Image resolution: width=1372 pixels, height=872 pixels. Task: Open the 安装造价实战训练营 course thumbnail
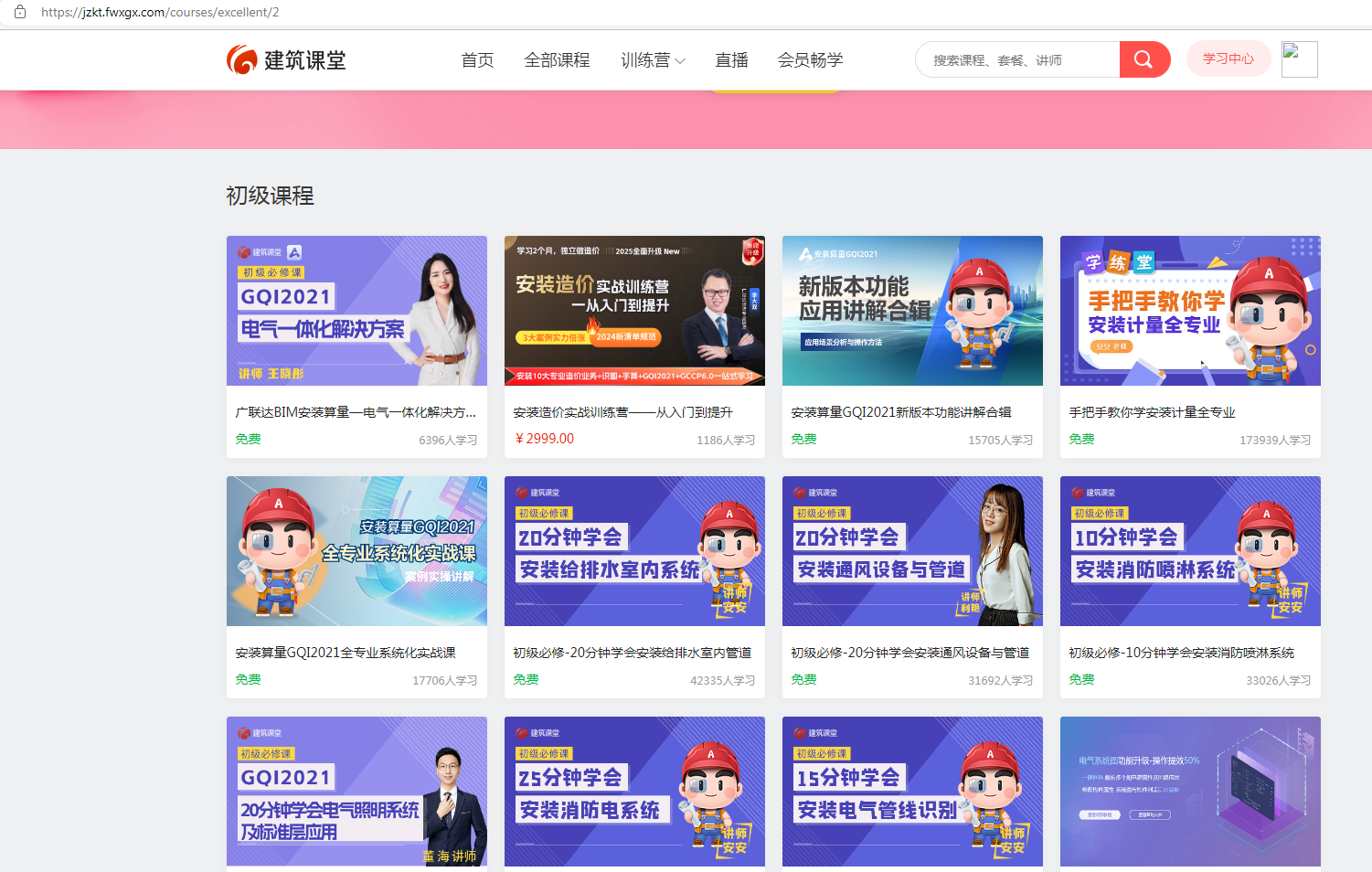coord(634,311)
